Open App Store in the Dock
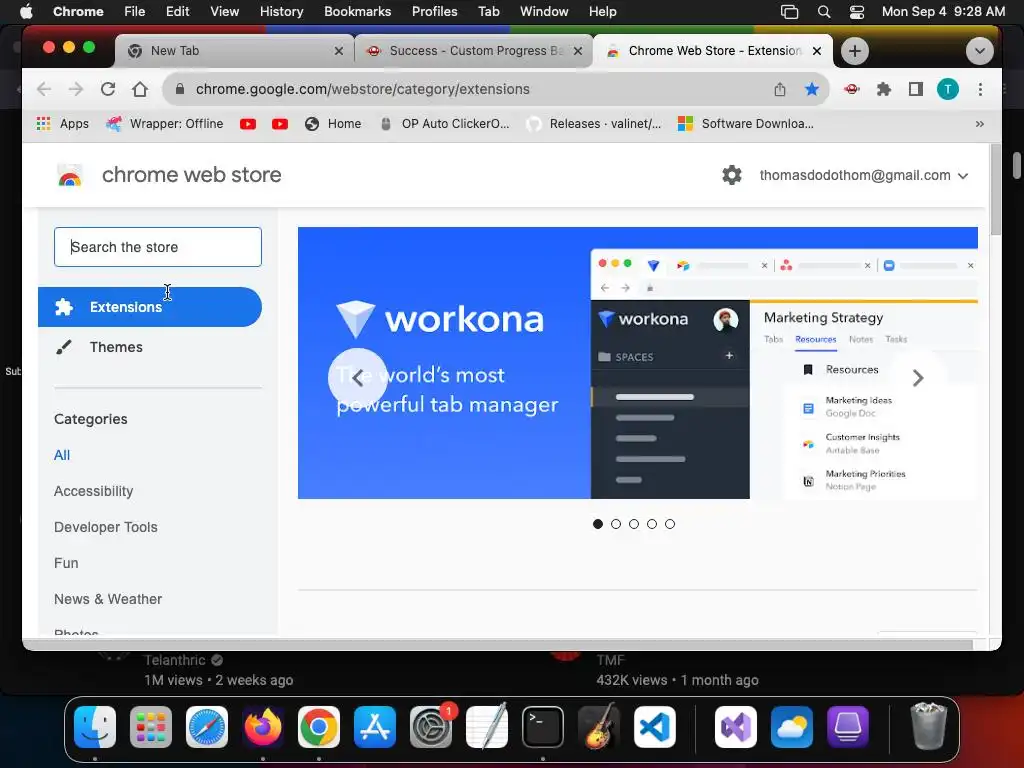 click(375, 726)
